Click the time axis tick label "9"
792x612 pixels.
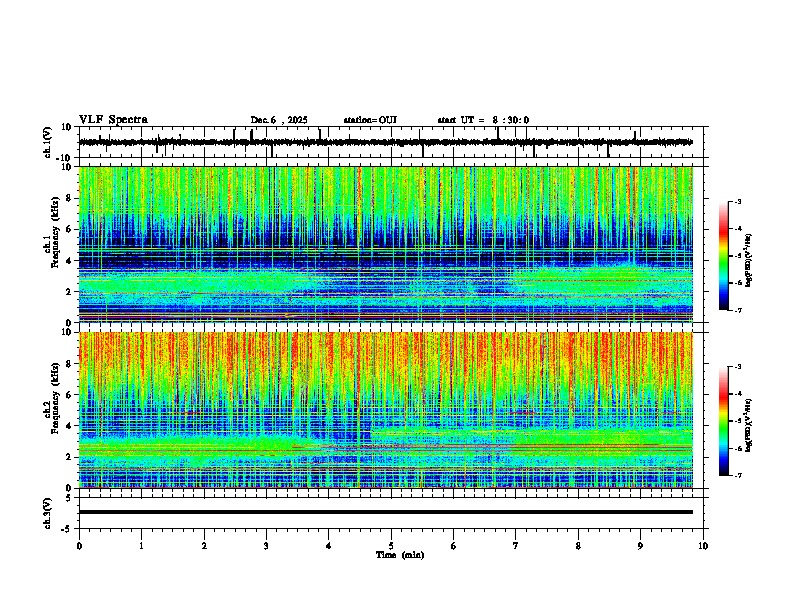[x=640, y=546]
